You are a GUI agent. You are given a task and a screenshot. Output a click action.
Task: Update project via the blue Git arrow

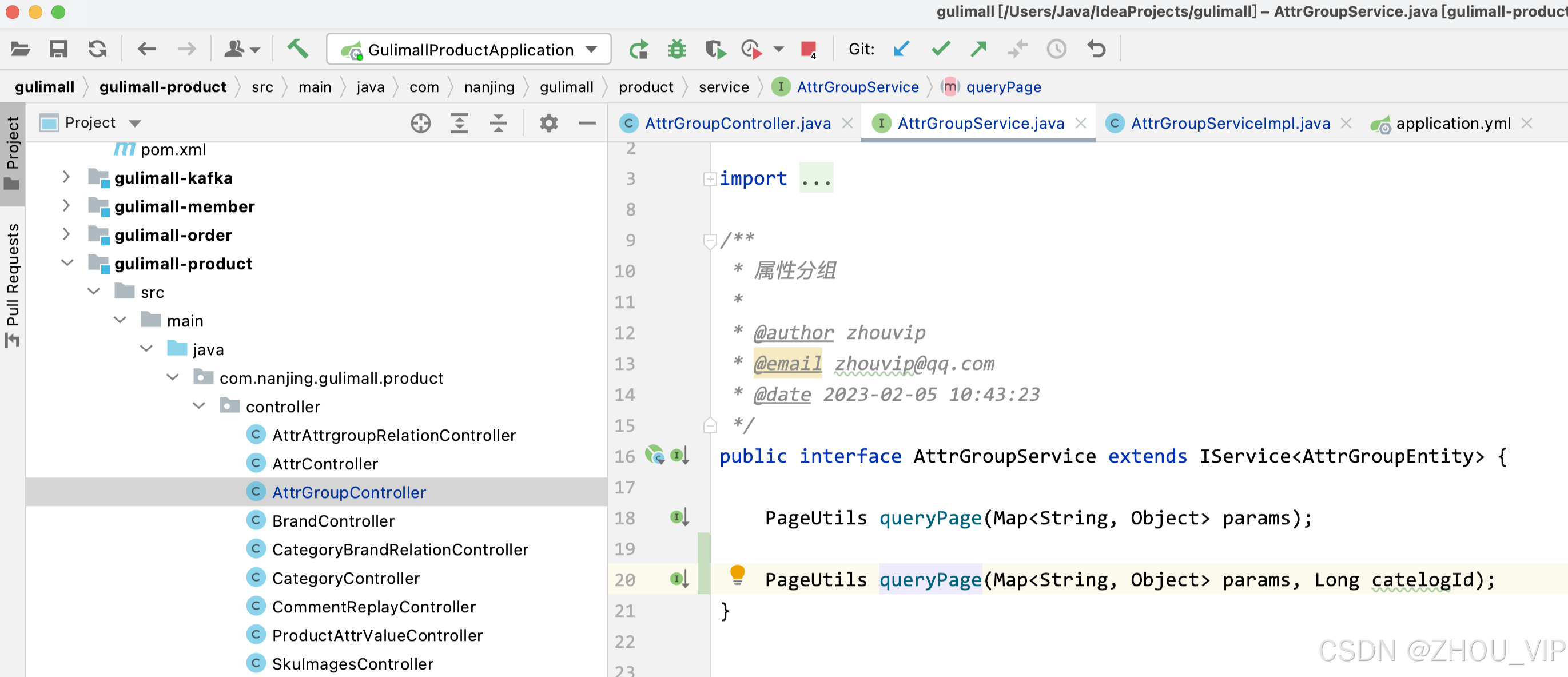(901, 49)
